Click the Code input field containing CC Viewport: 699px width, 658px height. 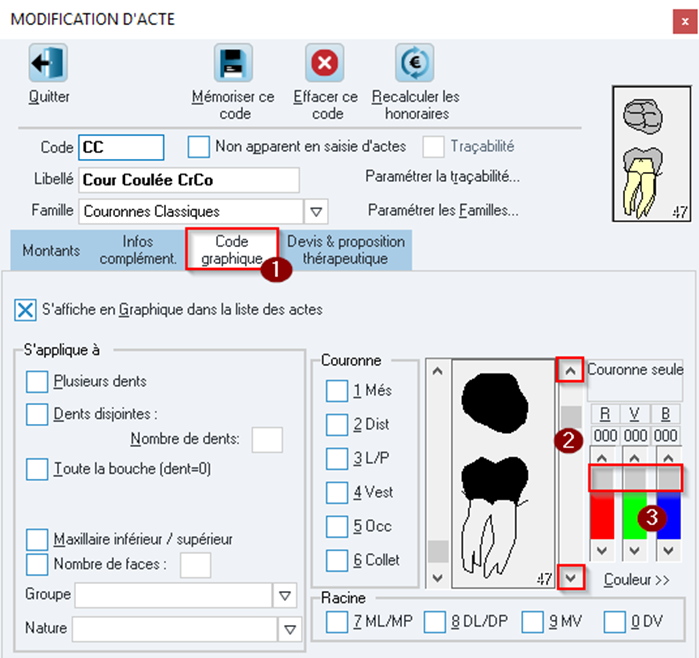pyautogui.click(x=121, y=147)
